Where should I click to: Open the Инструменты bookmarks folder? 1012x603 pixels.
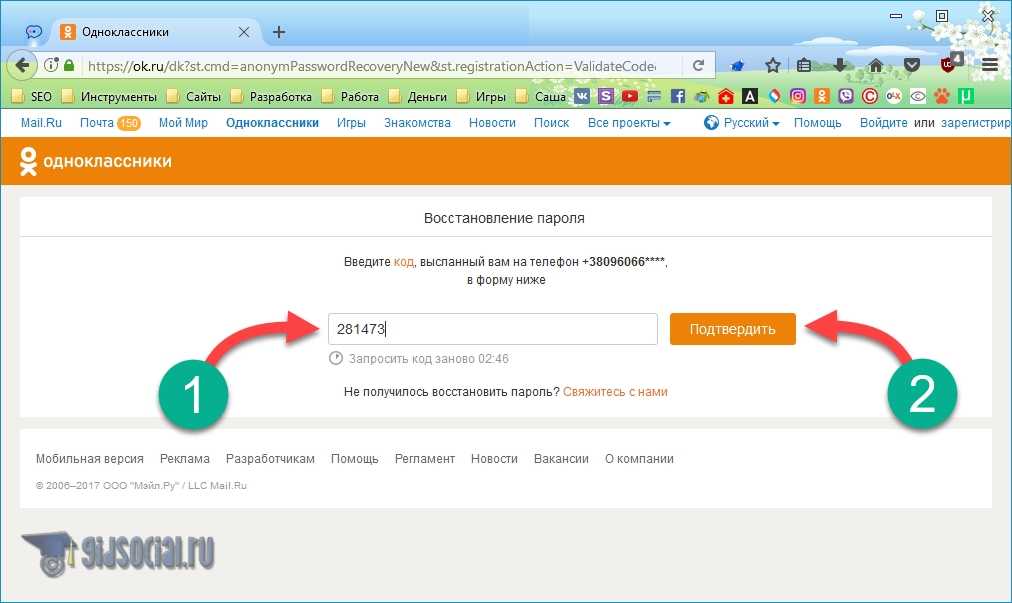click(109, 97)
